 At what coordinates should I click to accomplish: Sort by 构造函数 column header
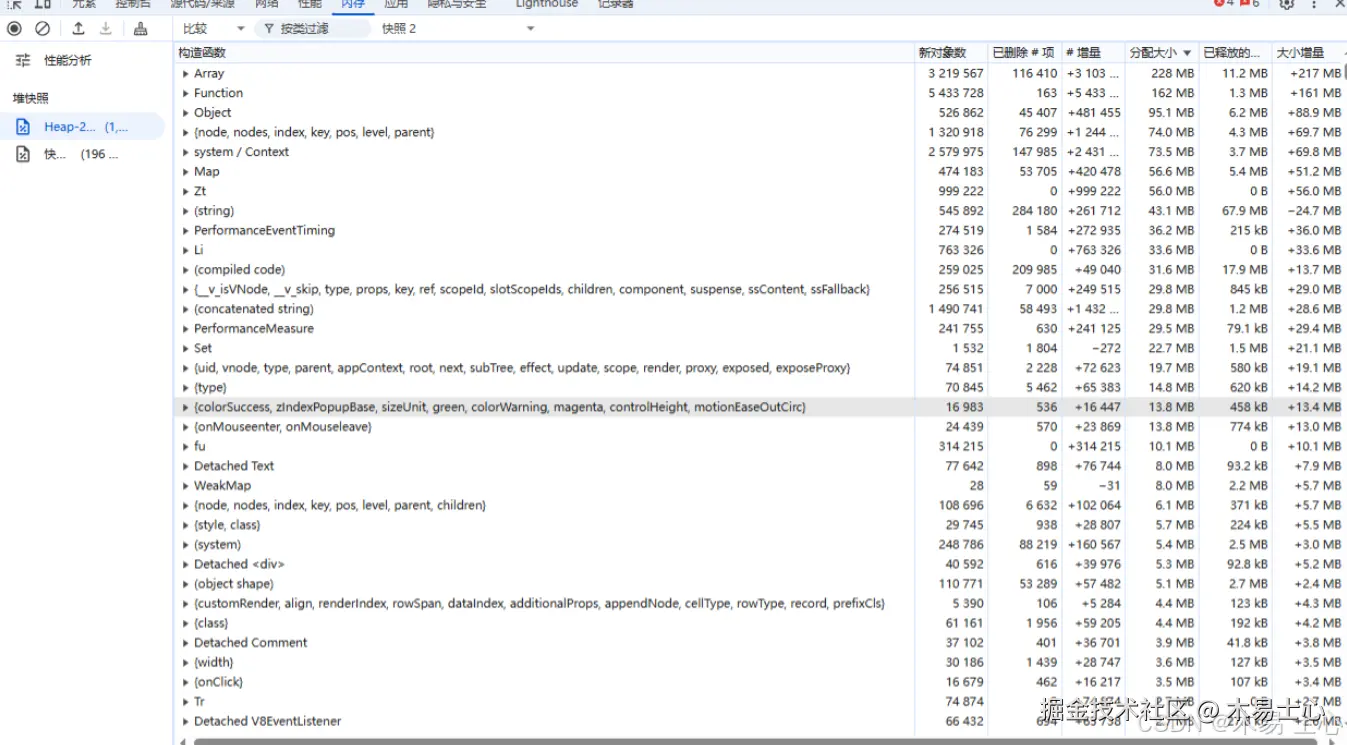(544, 53)
